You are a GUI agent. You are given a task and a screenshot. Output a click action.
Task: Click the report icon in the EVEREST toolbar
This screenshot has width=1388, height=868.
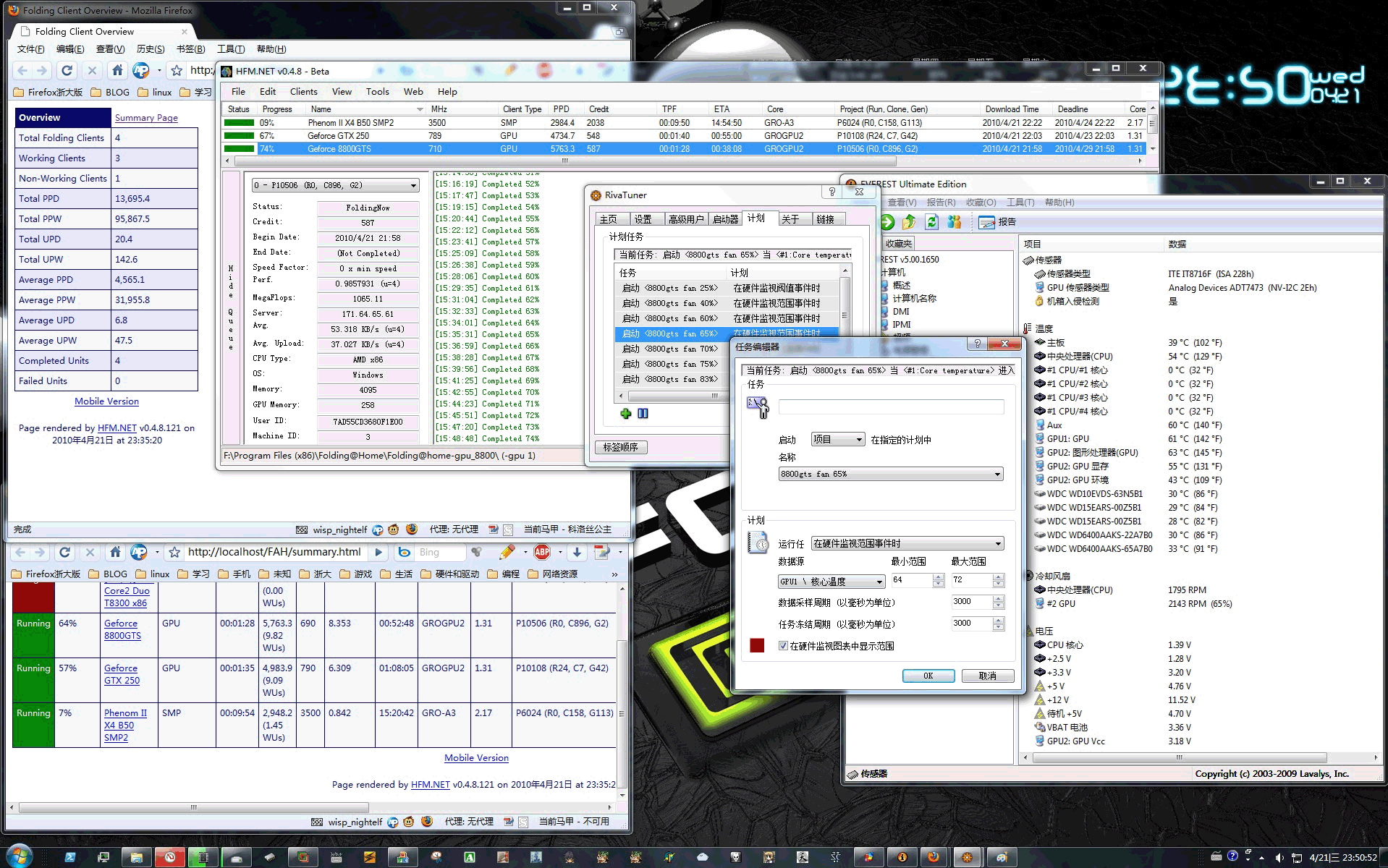click(x=986, y=222)
